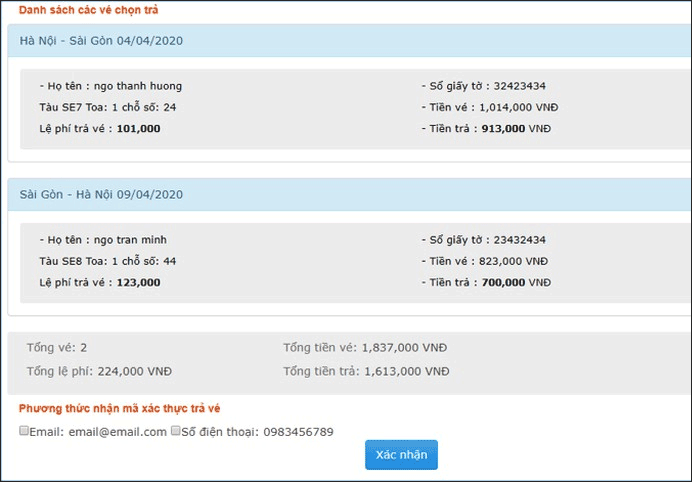Click the Tổng lệ phí 224,000 VNĐ total
Screen dimensions: 692x482
(x=100, y=371)
